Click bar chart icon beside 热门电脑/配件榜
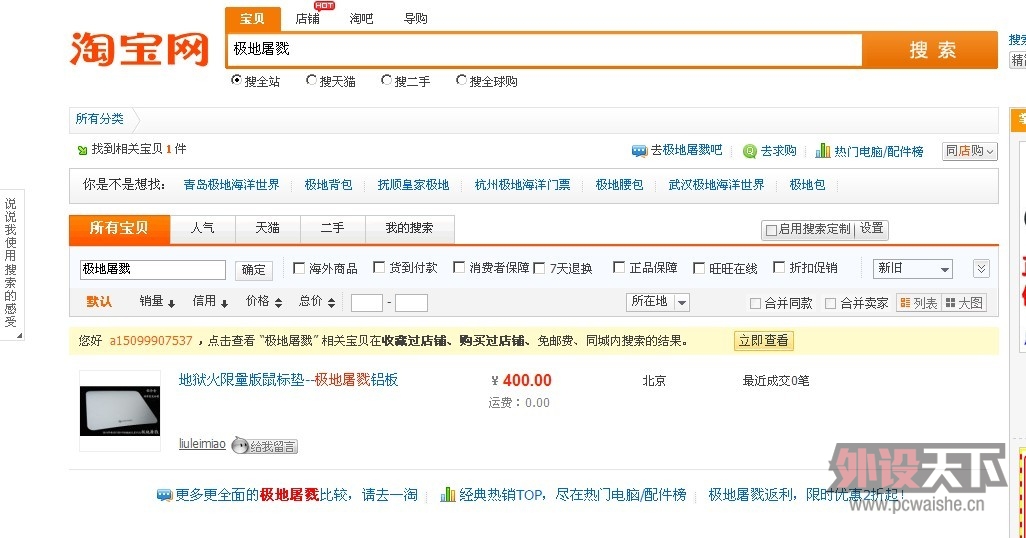Screen dimensions: 1026x538 [x=823, y=151]
